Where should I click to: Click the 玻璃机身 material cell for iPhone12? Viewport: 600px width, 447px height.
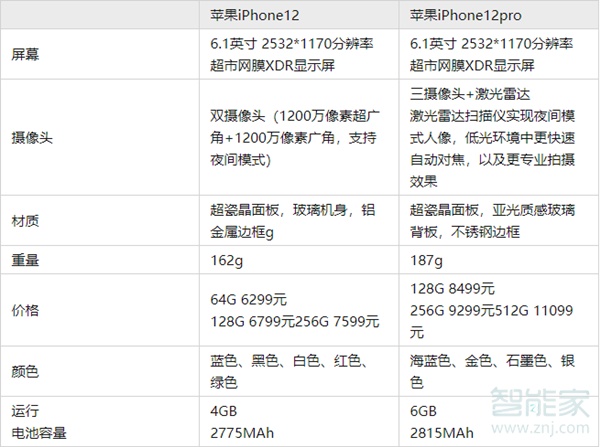(299, 221)
